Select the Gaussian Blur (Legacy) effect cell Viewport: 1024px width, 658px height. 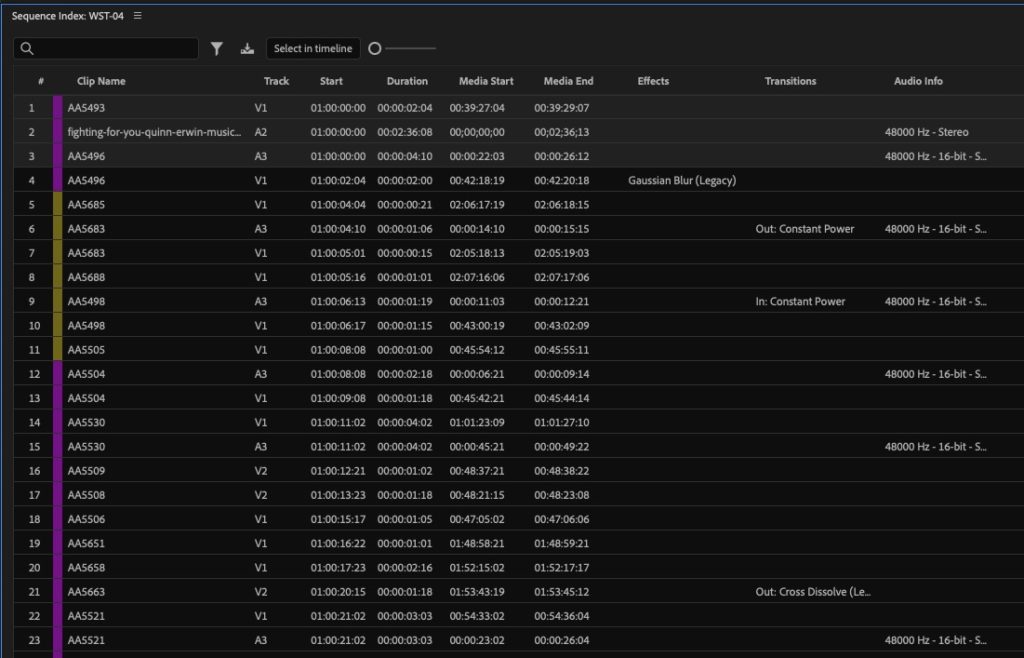682,180
